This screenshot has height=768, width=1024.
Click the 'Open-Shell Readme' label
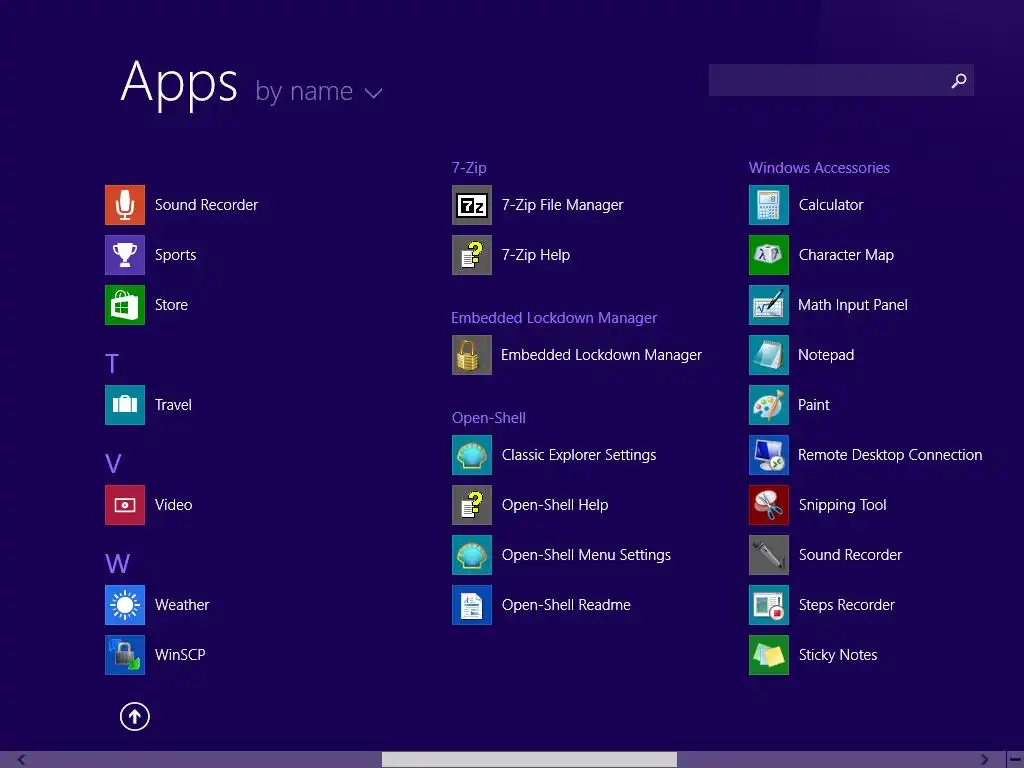(566, 605)
